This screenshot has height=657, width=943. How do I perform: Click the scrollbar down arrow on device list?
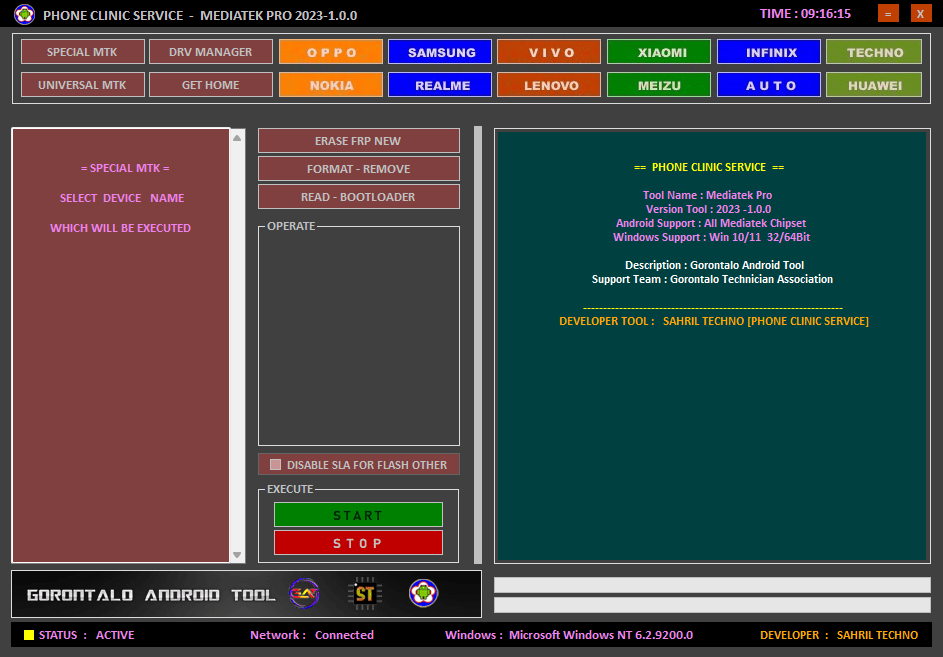[x=237, y=554]
